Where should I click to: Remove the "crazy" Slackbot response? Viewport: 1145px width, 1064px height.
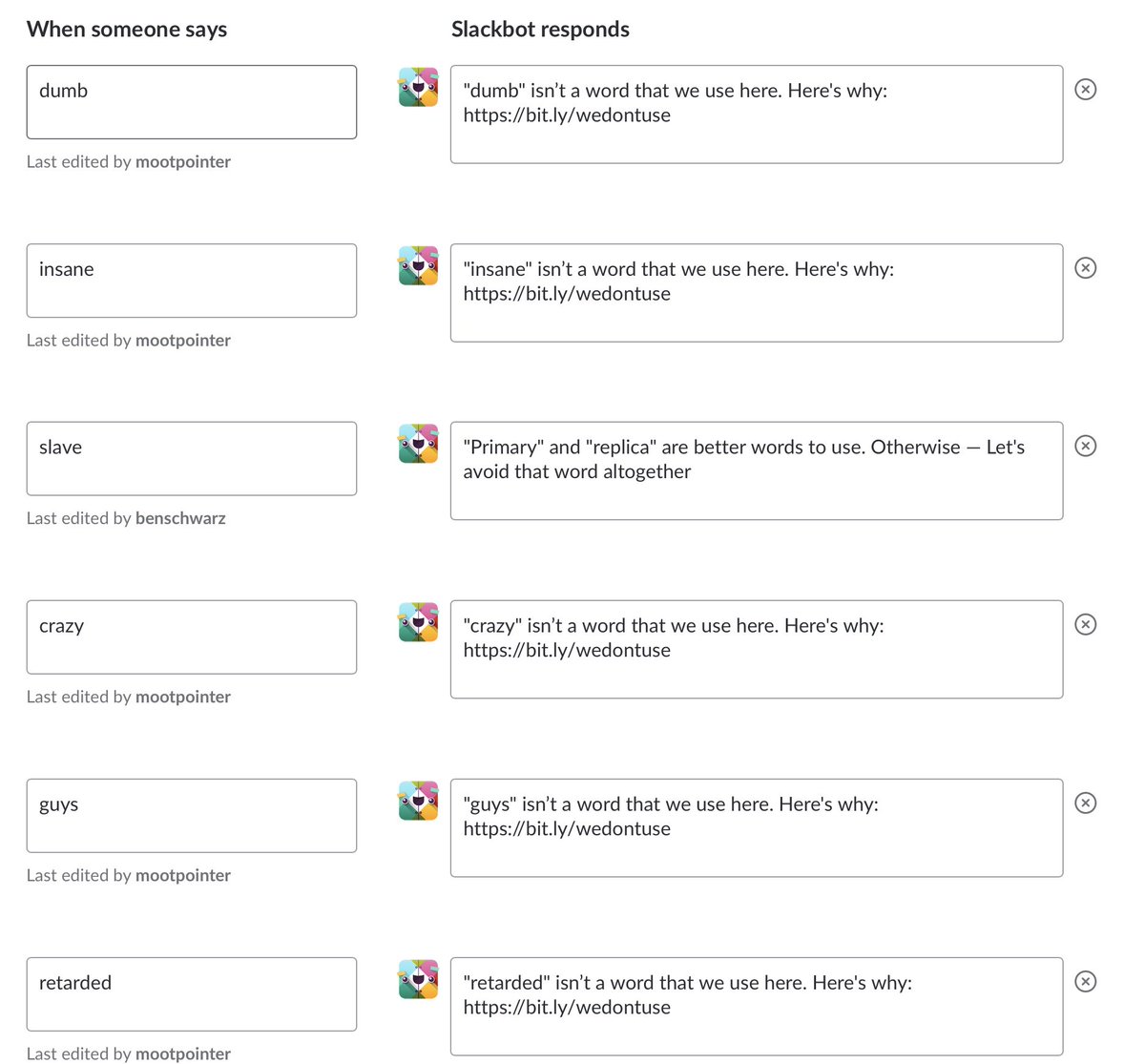click(1085, 625)
